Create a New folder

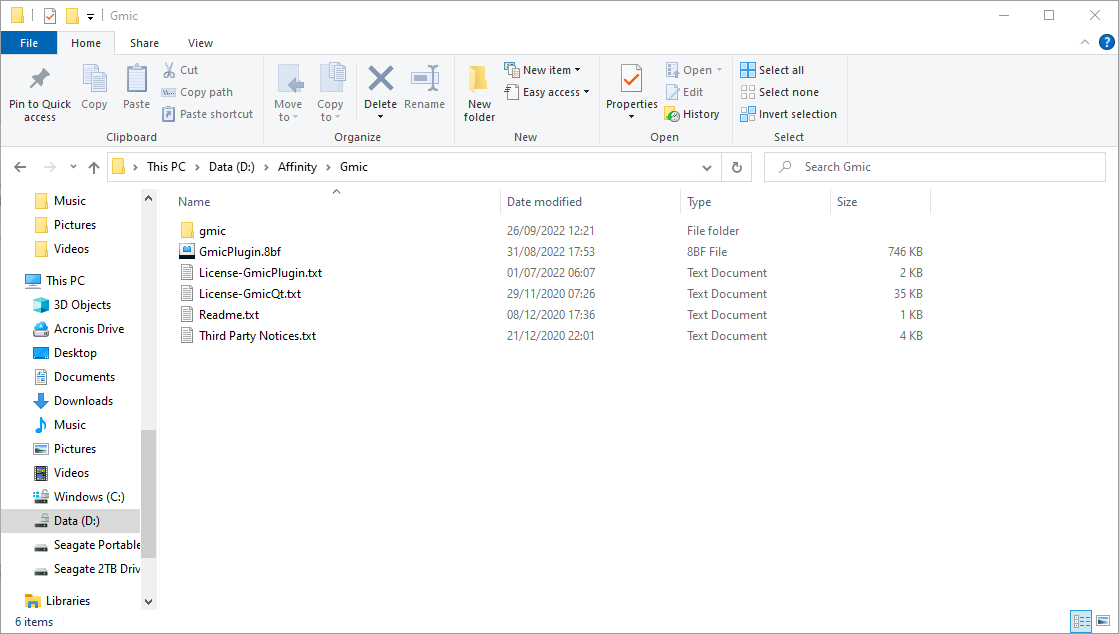click(479, 93)
